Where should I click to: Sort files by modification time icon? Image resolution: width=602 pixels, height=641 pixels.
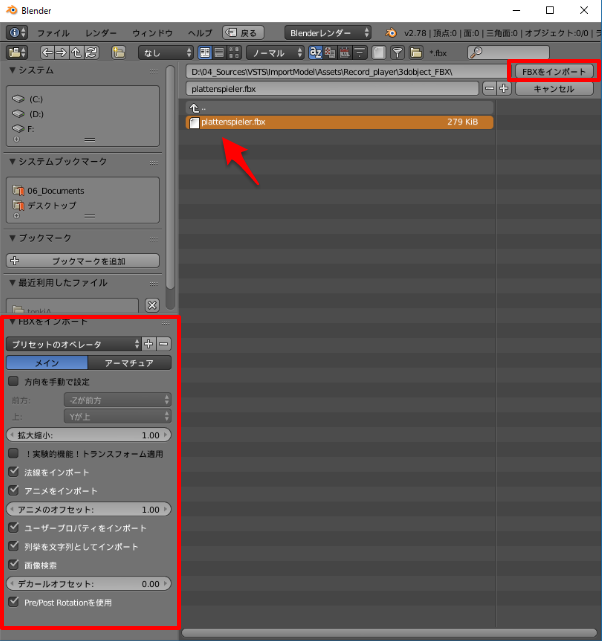tap(345, 52)
